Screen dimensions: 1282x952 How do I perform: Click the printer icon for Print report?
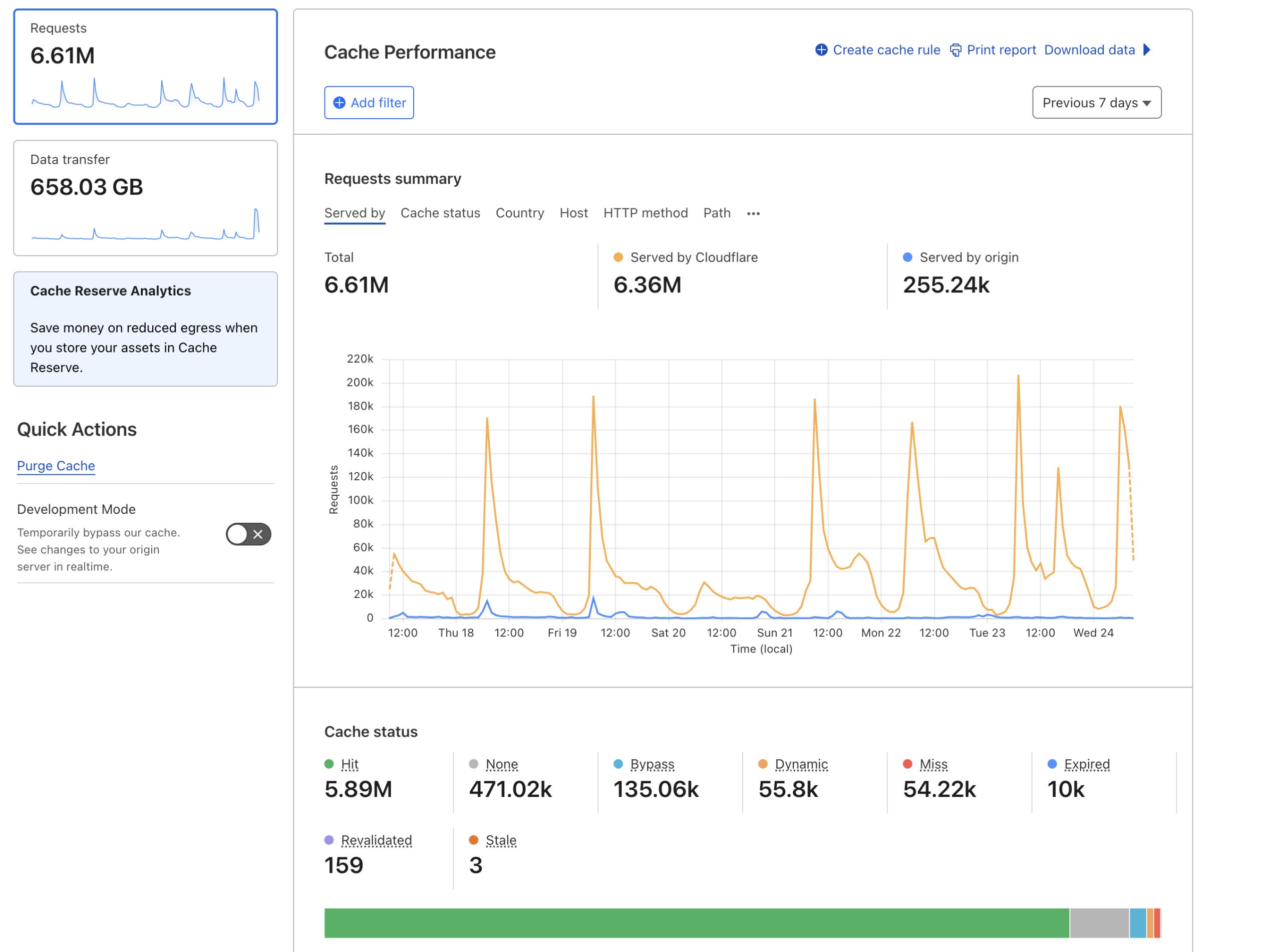click(x=956, y=50)
